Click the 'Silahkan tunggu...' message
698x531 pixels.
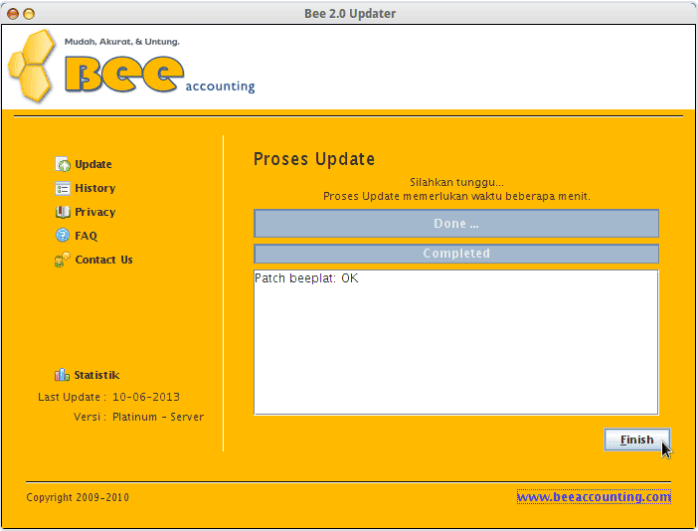(x=457, y=182)
